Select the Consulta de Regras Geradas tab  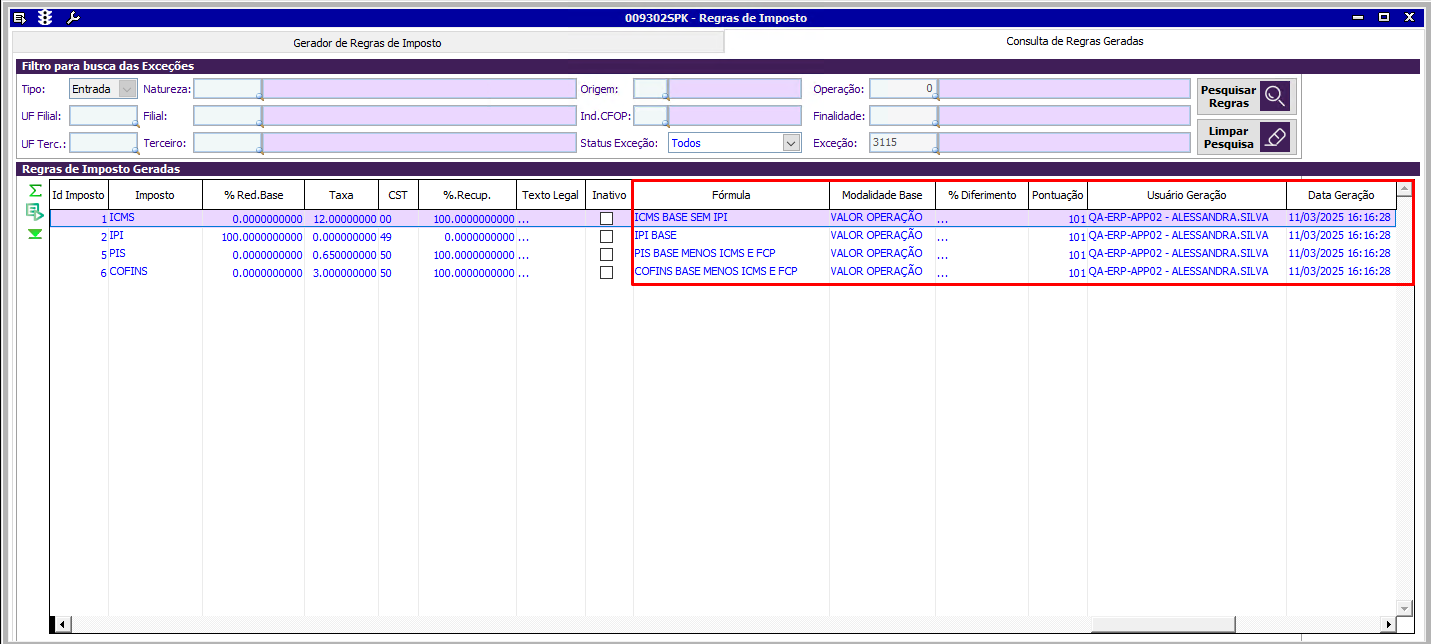(x=1075, y=42)
